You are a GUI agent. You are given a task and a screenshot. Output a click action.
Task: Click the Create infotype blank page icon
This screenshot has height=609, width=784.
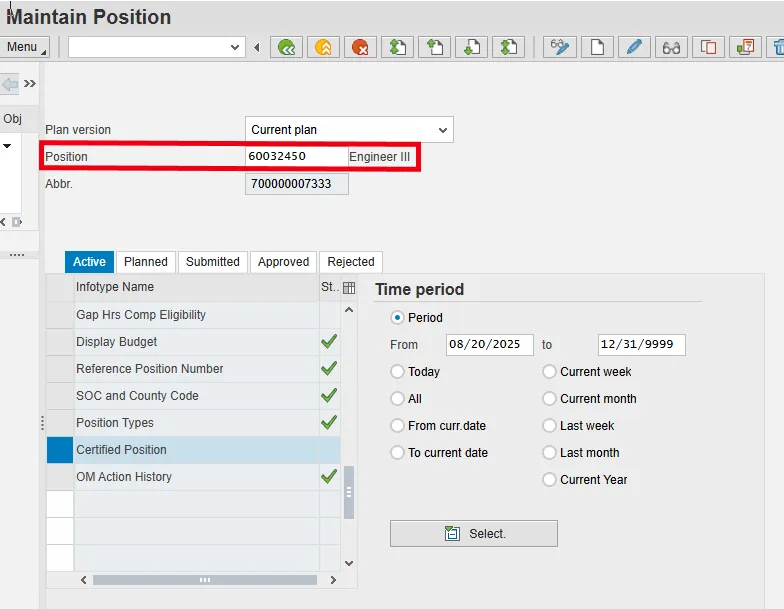click(597, 48)
